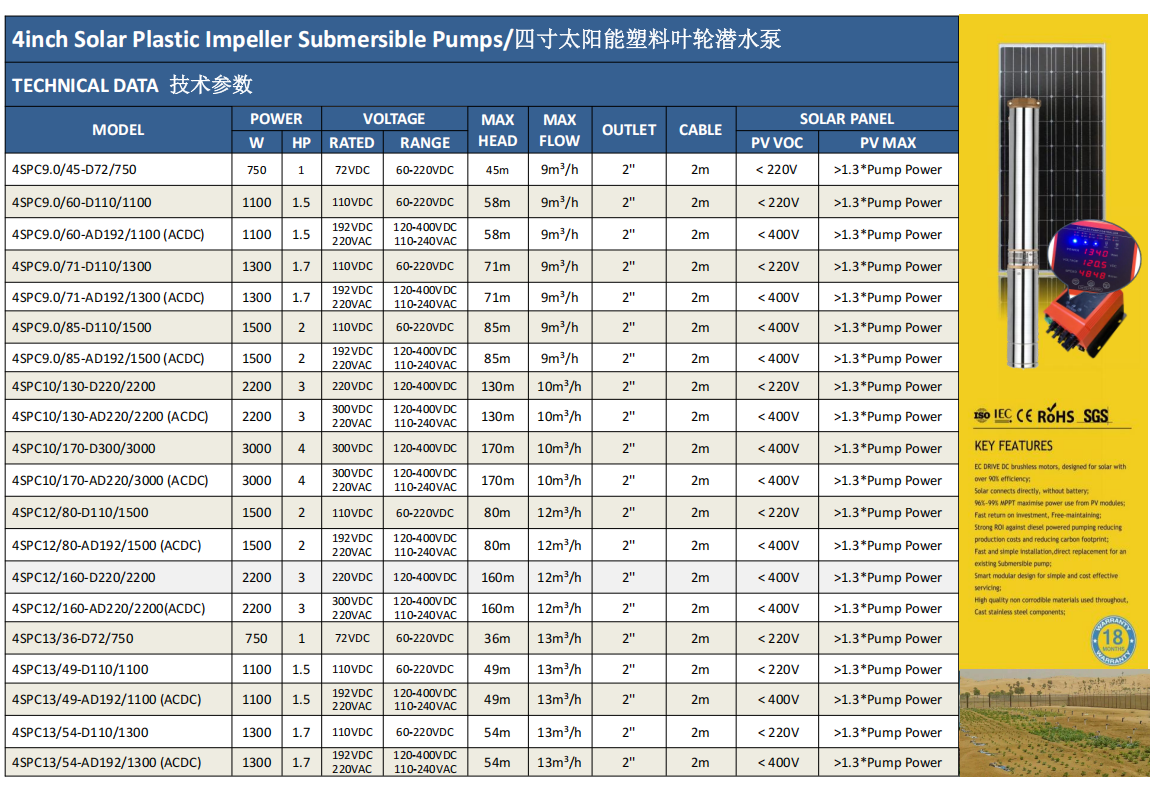Click the PV VOC sub-header
Screen dimensions: 1153x785
777,143
